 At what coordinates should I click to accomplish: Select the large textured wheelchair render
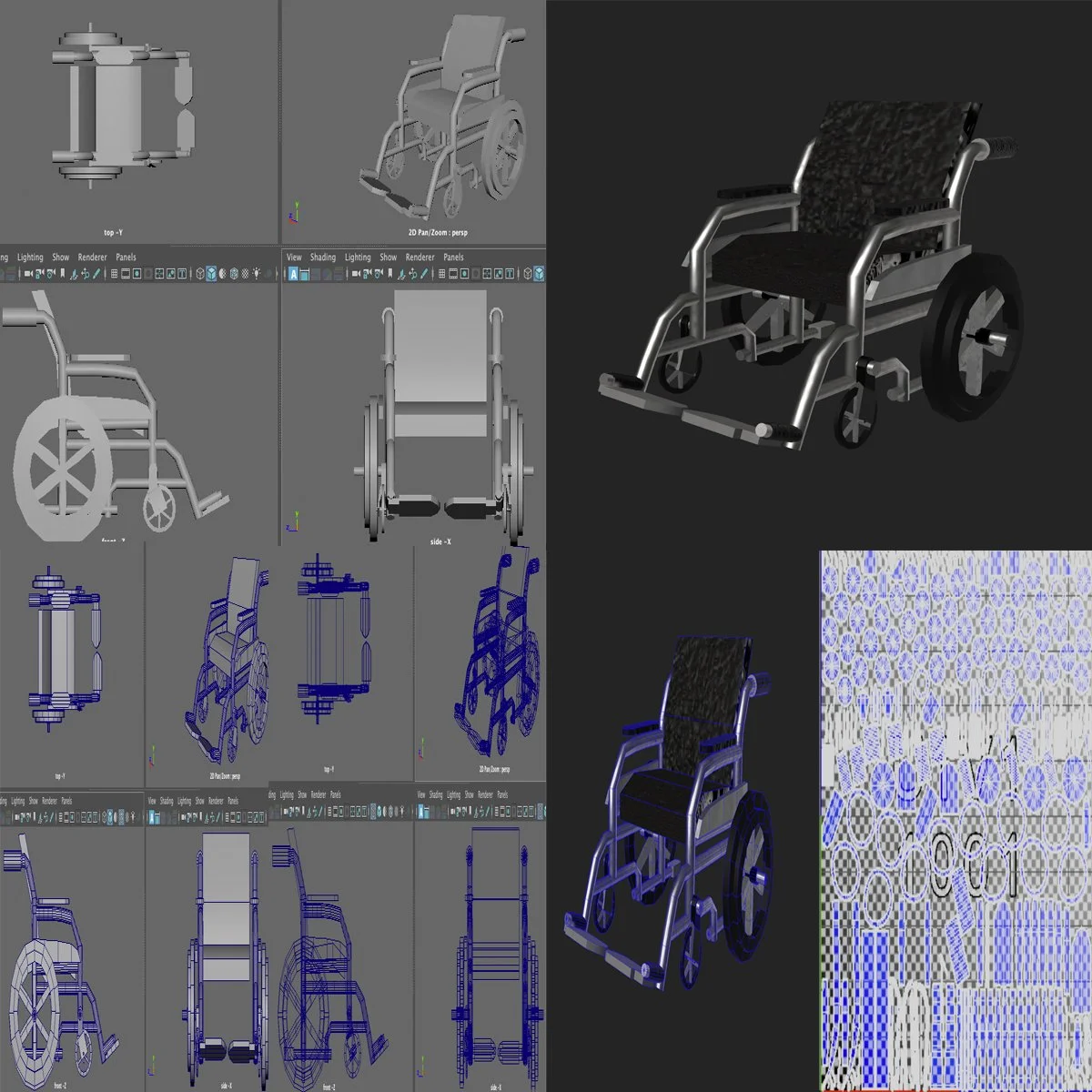[810, 273]
